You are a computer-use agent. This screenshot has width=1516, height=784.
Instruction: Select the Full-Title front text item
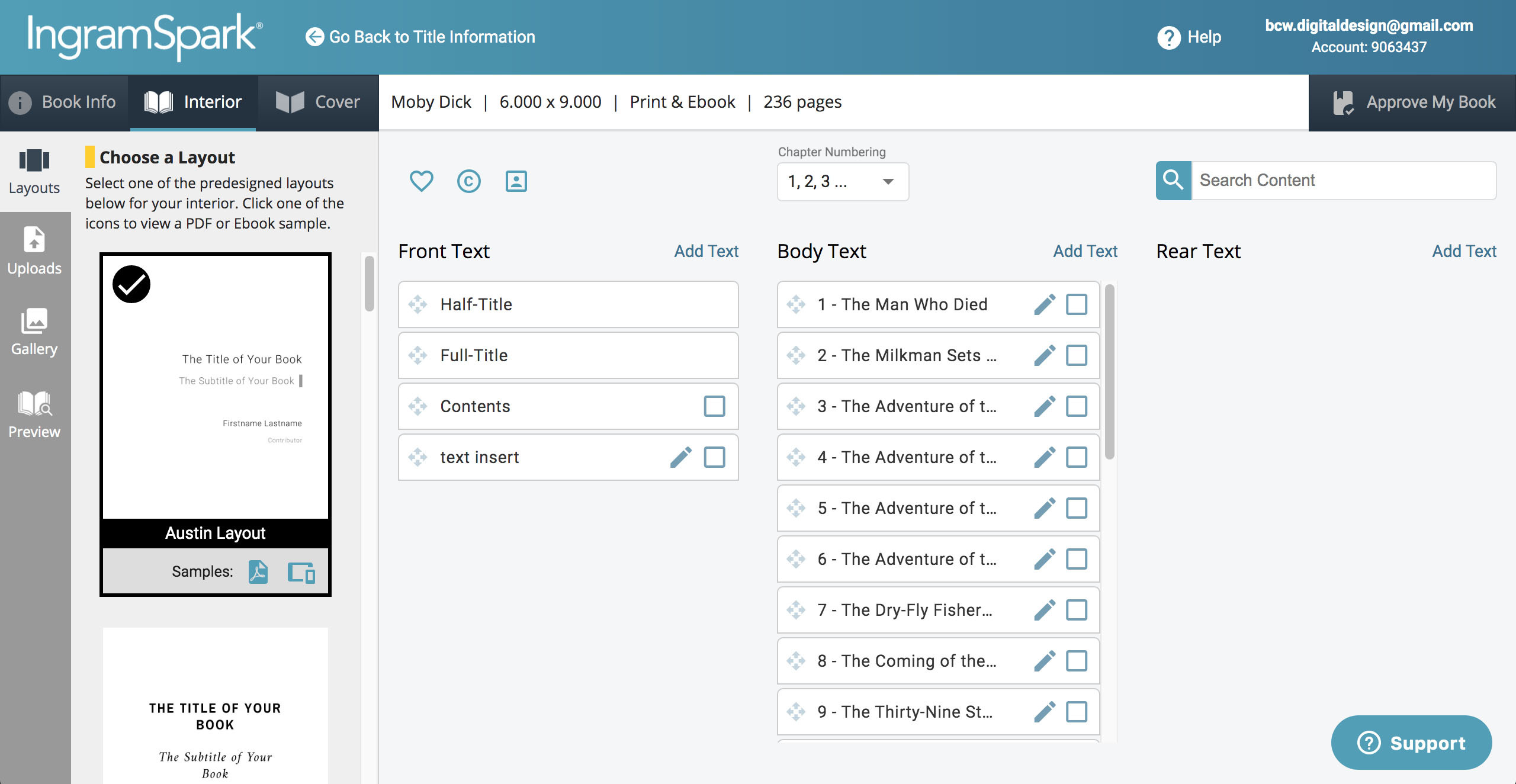coord(568,355)
